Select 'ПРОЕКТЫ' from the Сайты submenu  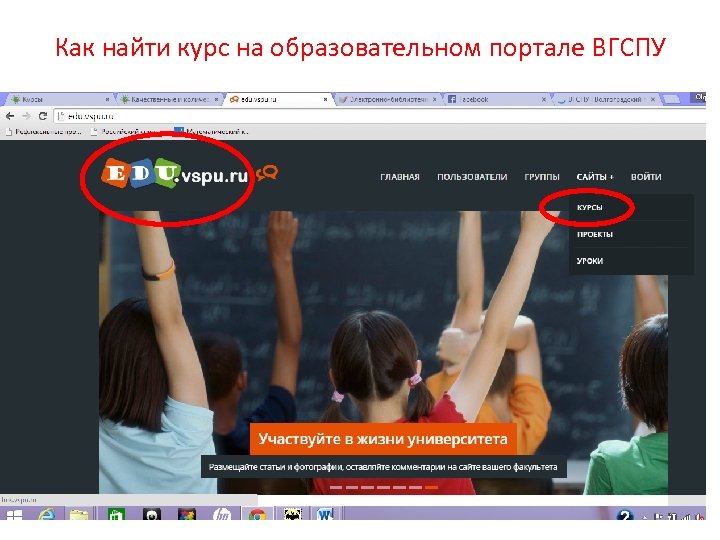point(595,234)
